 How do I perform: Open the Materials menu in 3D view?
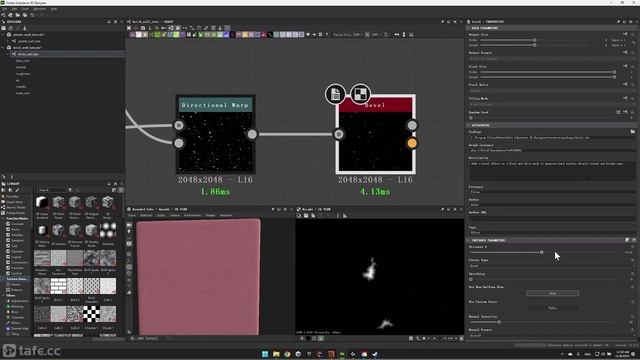(146, 215)
